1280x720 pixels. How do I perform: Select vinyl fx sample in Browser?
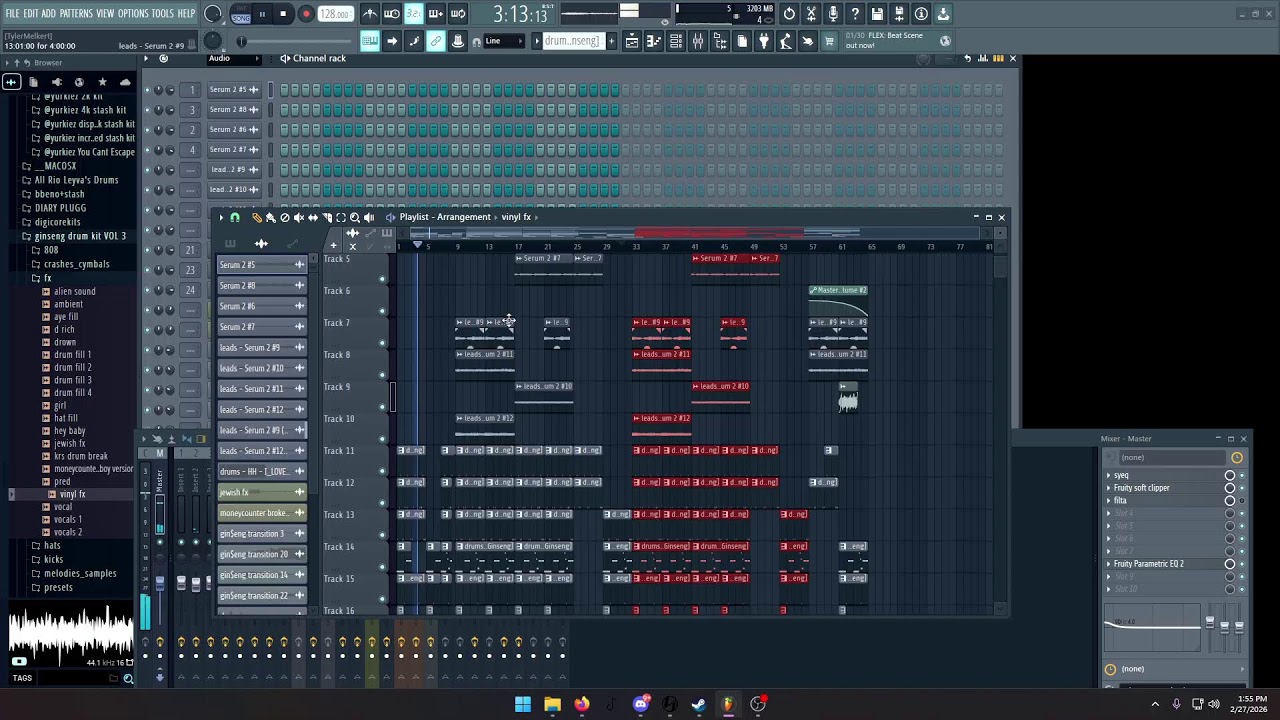pyautogui.click(x=72, y=494)
